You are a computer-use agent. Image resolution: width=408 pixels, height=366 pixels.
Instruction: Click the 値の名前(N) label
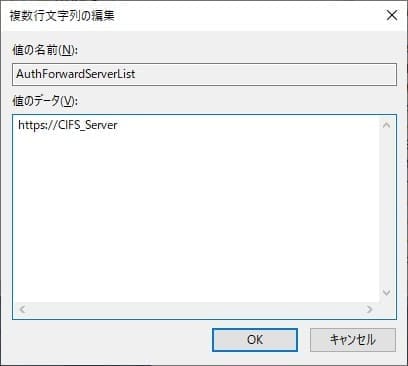point(45,50)
